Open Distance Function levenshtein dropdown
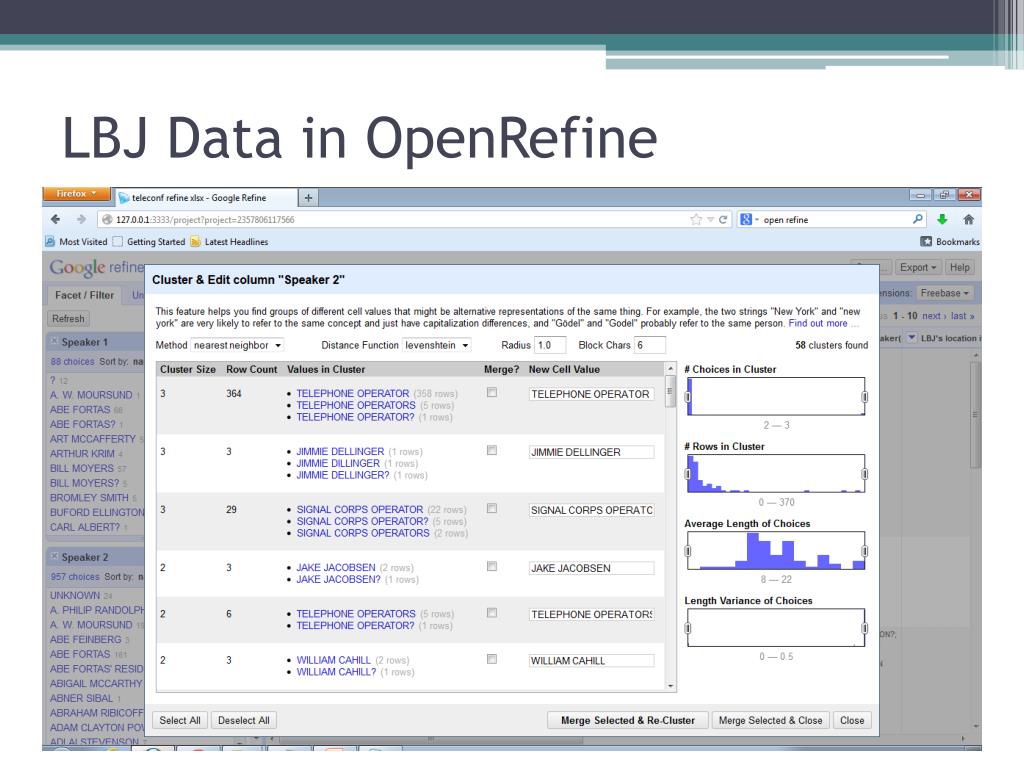1024x768 pixels. tap(436, 345)
